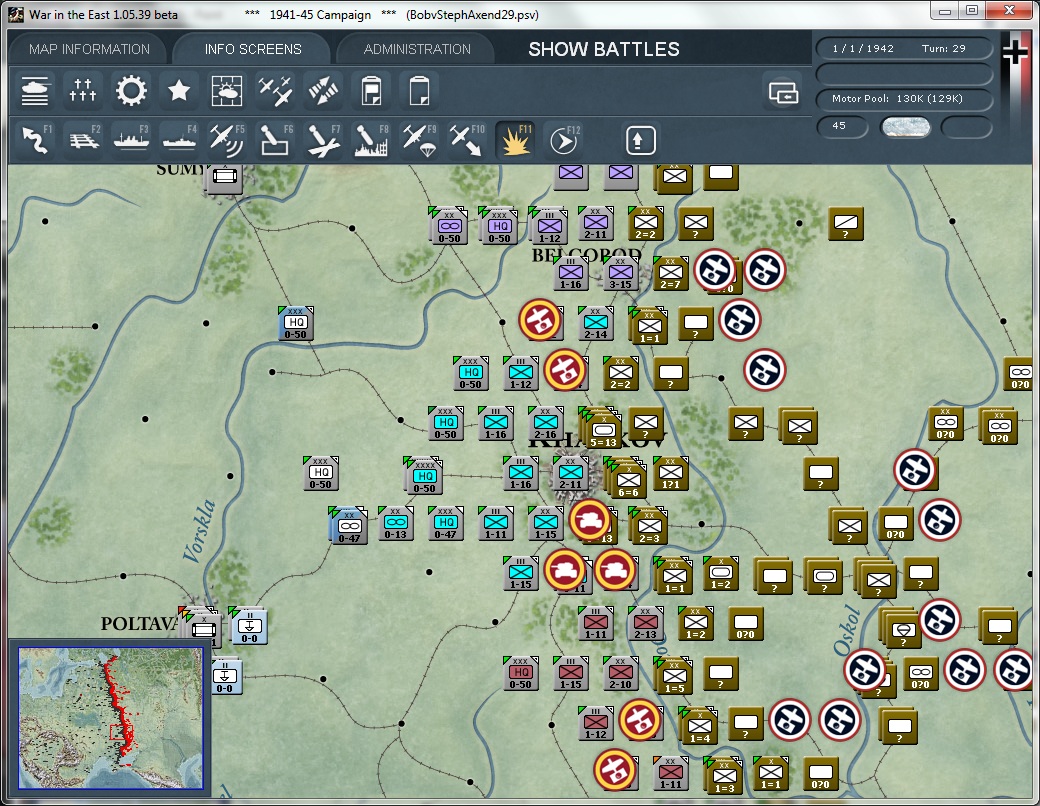Viewport: 1040px width, 806px height.
Task: Open the Losses screen crosses icon
Action: point(83,91)
